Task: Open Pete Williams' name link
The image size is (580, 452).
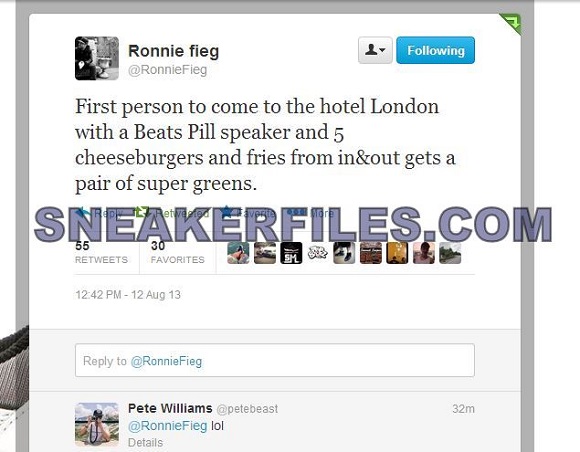Action: [170, 408]
